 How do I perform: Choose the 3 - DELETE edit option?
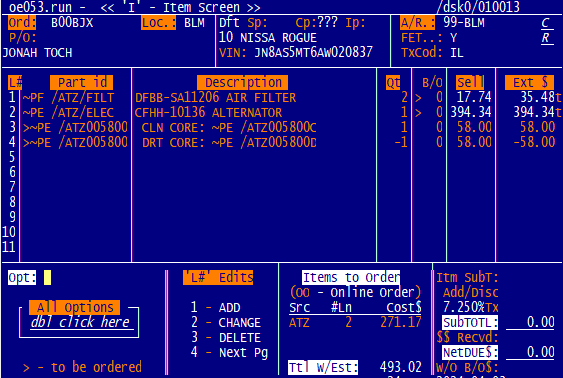[x=225, y=337]
